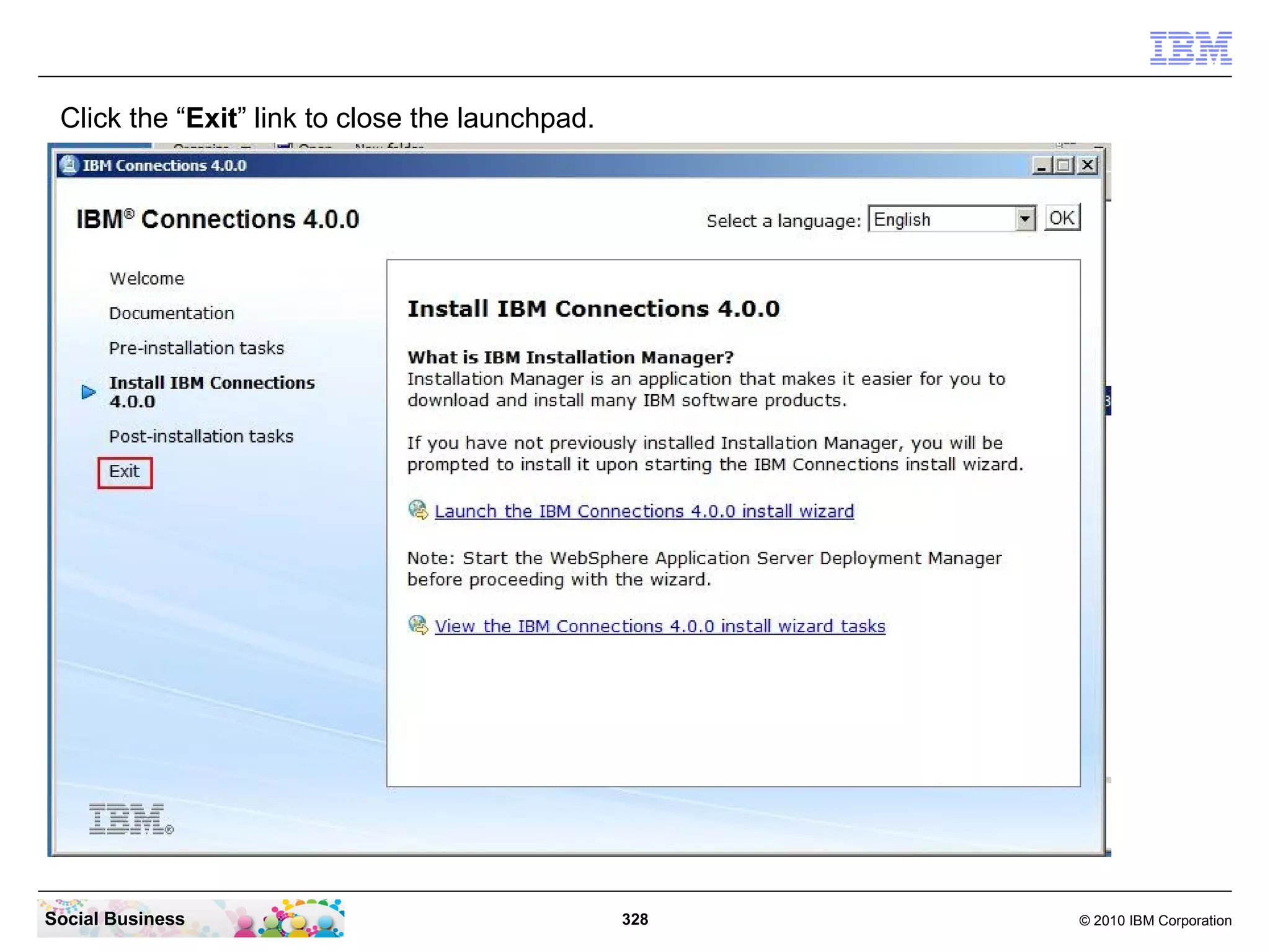
Task: Close the IBM Connections 4.0.0 window
Action: point(1088,165)
